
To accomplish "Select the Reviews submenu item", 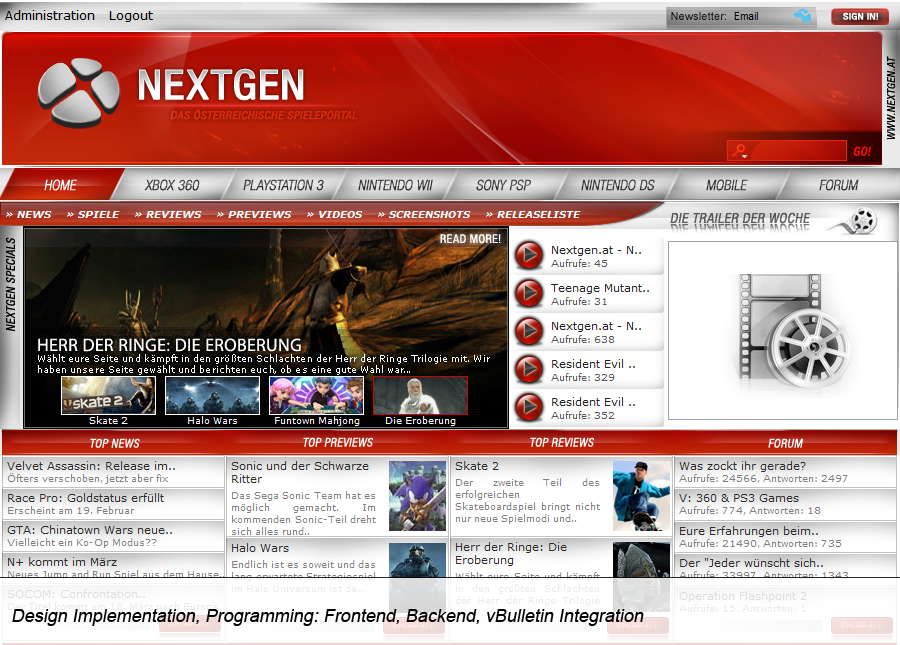I will [x=173, y=214].
